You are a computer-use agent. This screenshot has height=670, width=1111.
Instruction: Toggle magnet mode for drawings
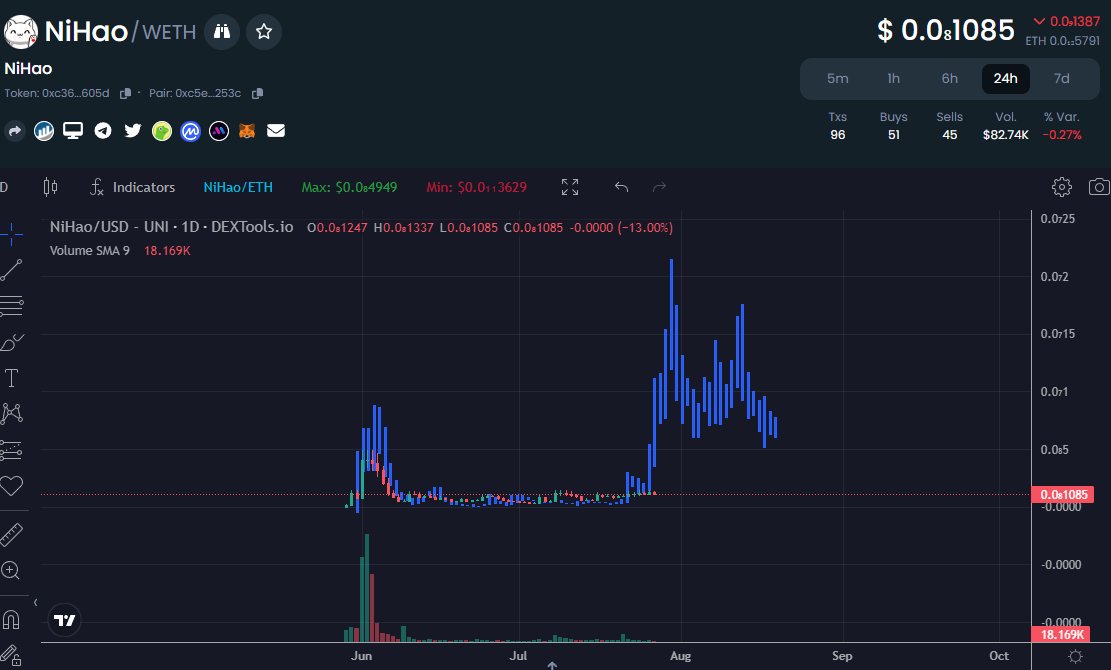pos(11,620)
